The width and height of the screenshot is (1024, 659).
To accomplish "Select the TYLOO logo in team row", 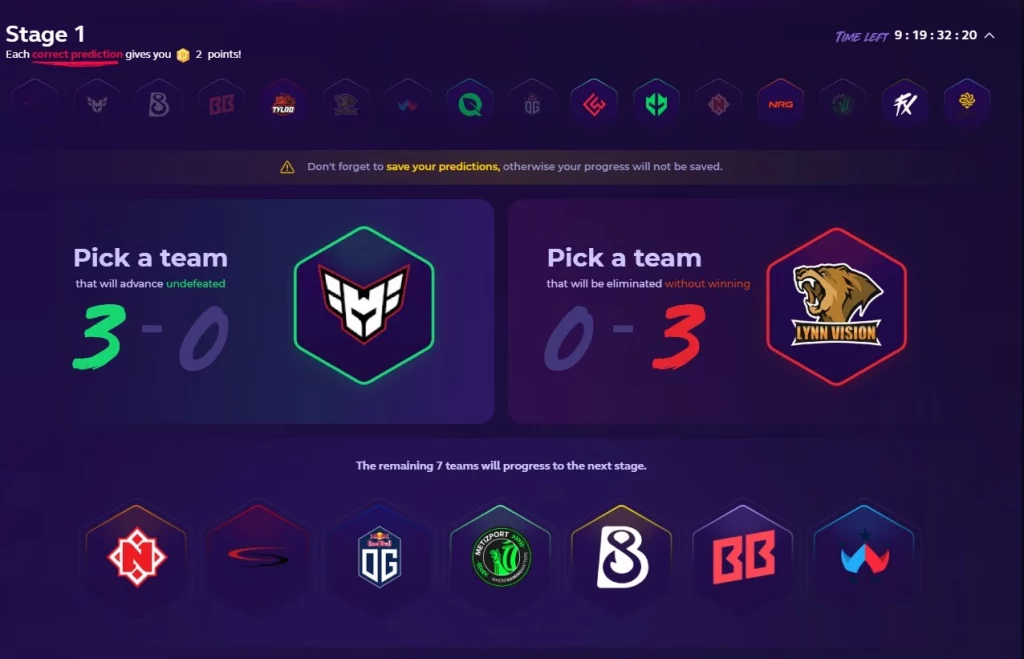I will 283,104.
